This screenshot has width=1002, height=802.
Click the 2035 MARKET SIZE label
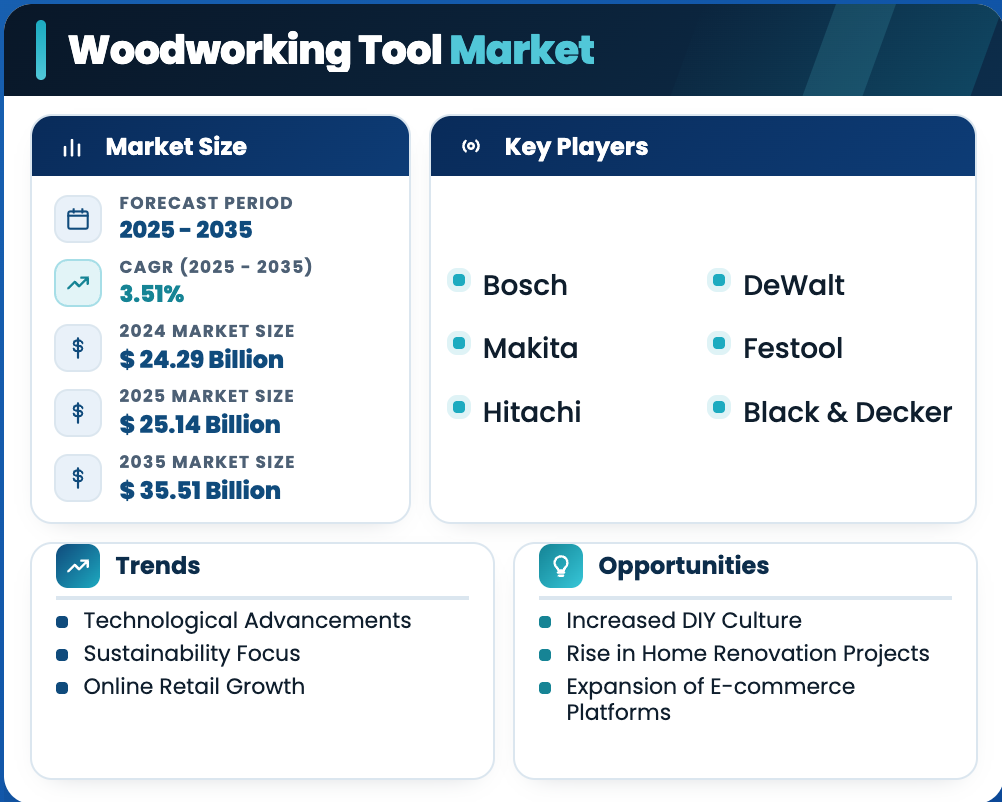(x=207, y=462)
